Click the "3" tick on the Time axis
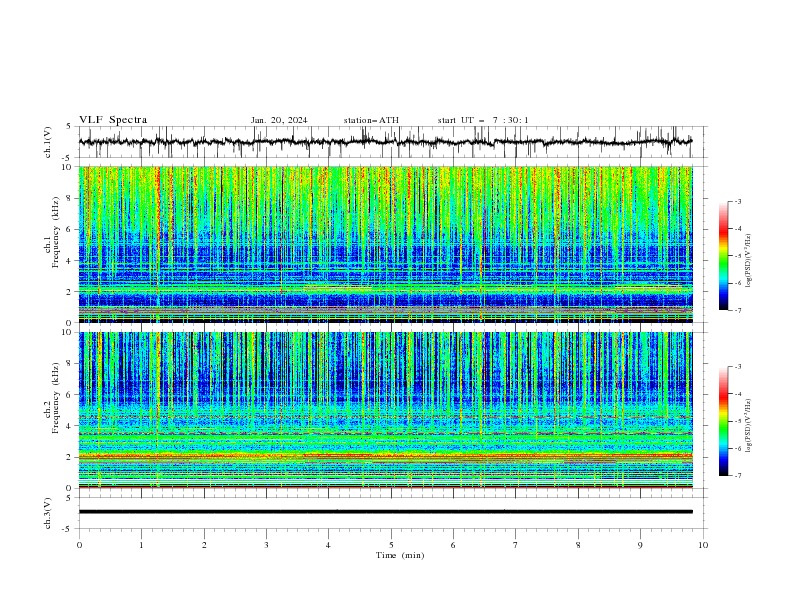Image resolution: width=792 pixels, height=612 pixels. click(x=266, y=545)
